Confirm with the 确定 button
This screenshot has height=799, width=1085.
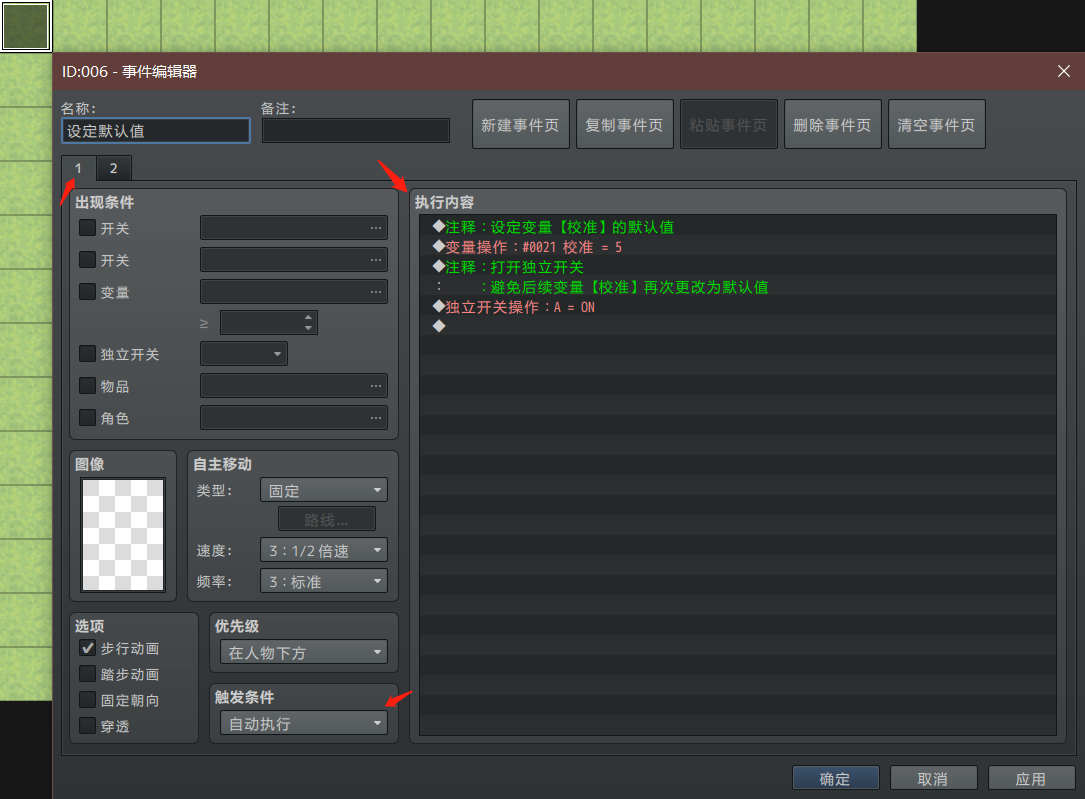[835, 778]
